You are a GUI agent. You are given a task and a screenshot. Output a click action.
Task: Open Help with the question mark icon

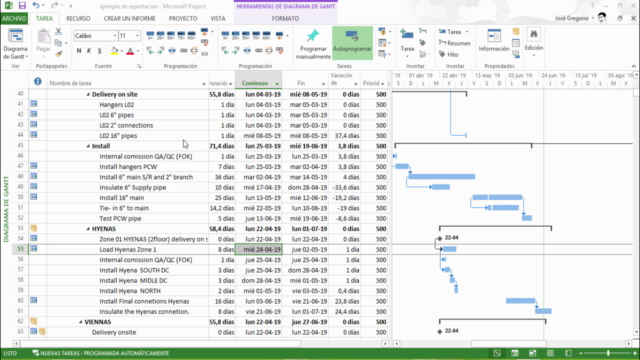click(x=592, y=6)
